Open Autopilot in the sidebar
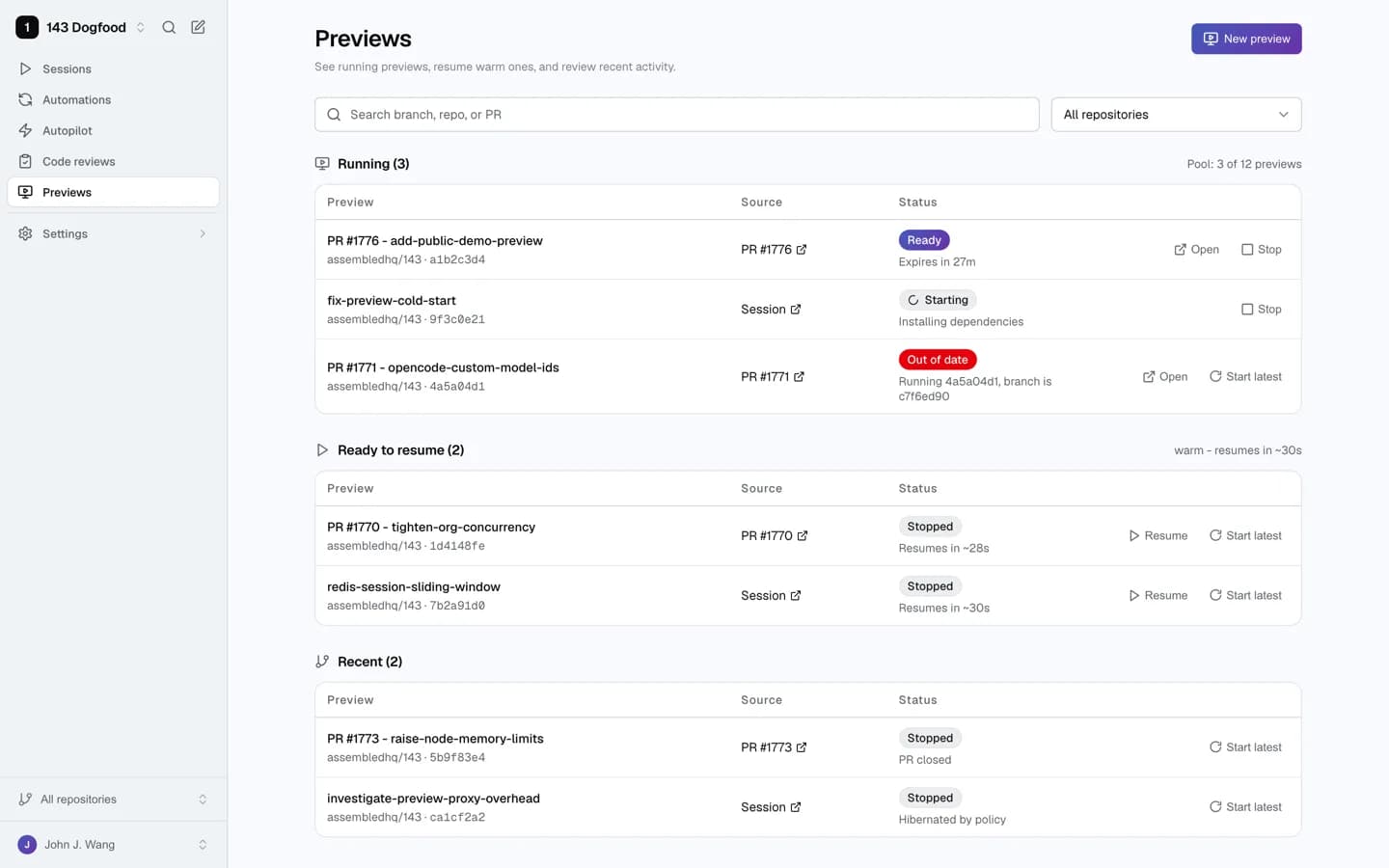 coord(114,130)
